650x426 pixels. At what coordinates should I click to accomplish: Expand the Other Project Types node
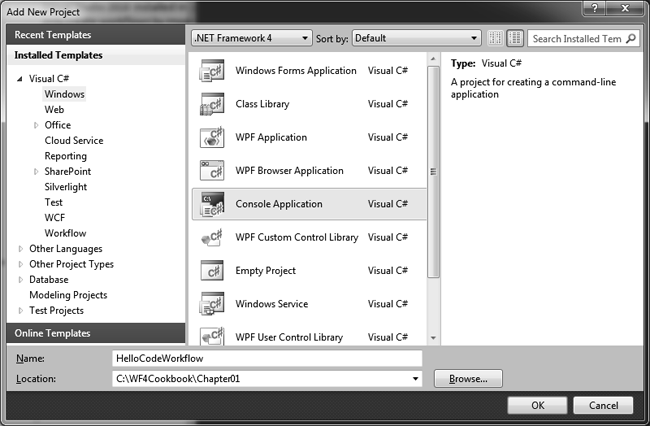[20, 264]
